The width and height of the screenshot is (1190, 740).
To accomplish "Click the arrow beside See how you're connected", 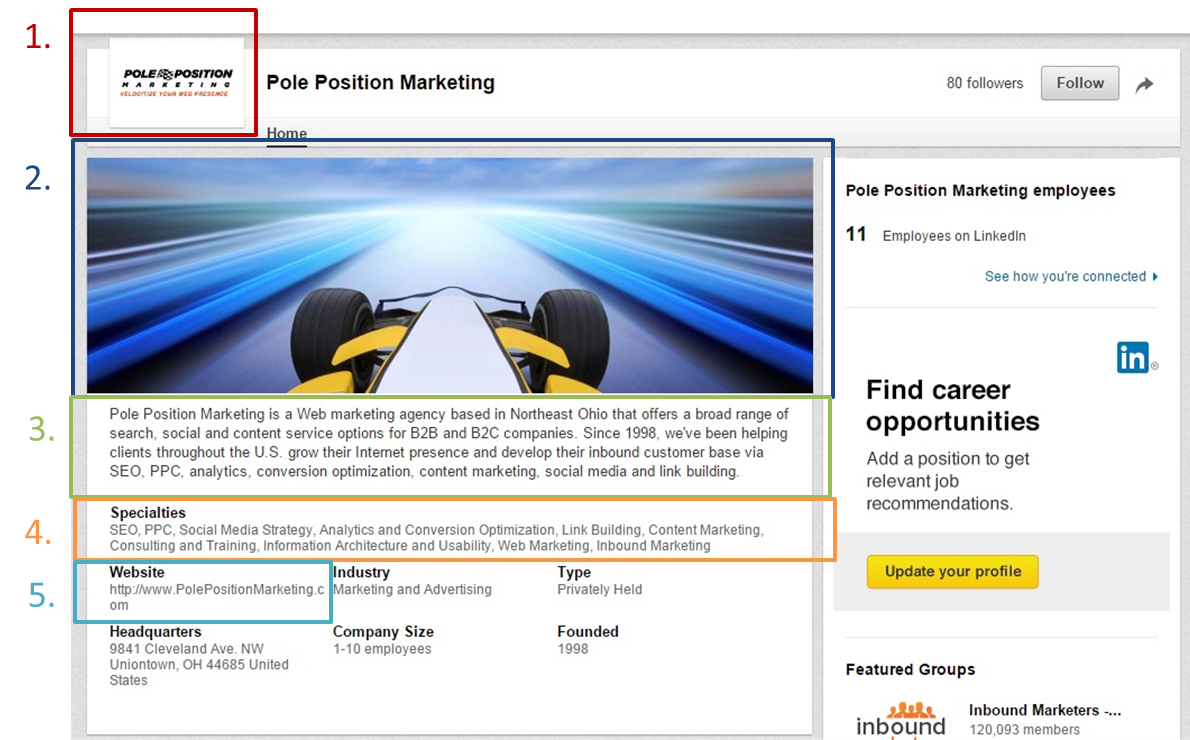I will tap(1155, 276).
